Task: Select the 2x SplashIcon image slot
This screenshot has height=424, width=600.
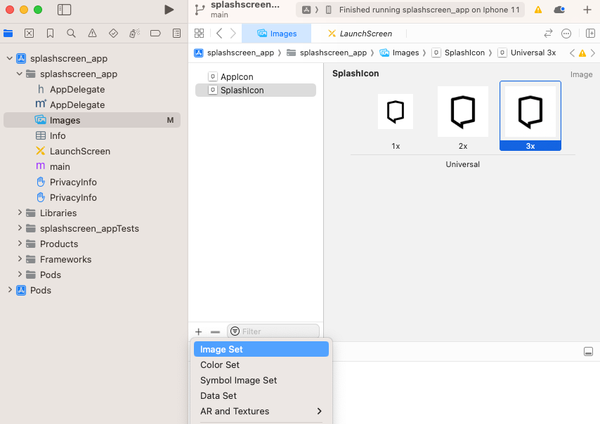Action: pyautogui.click(x=463, y=113)
